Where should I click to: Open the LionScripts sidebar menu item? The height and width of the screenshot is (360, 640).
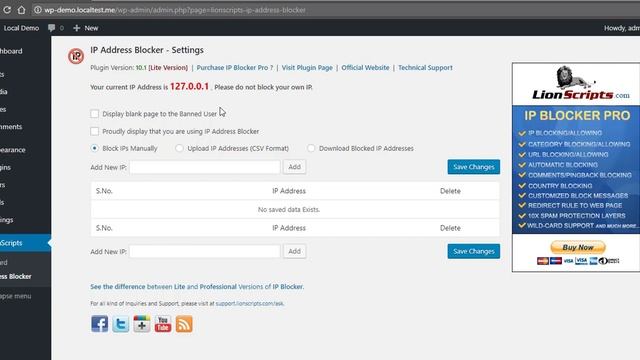tap(25, 243)
